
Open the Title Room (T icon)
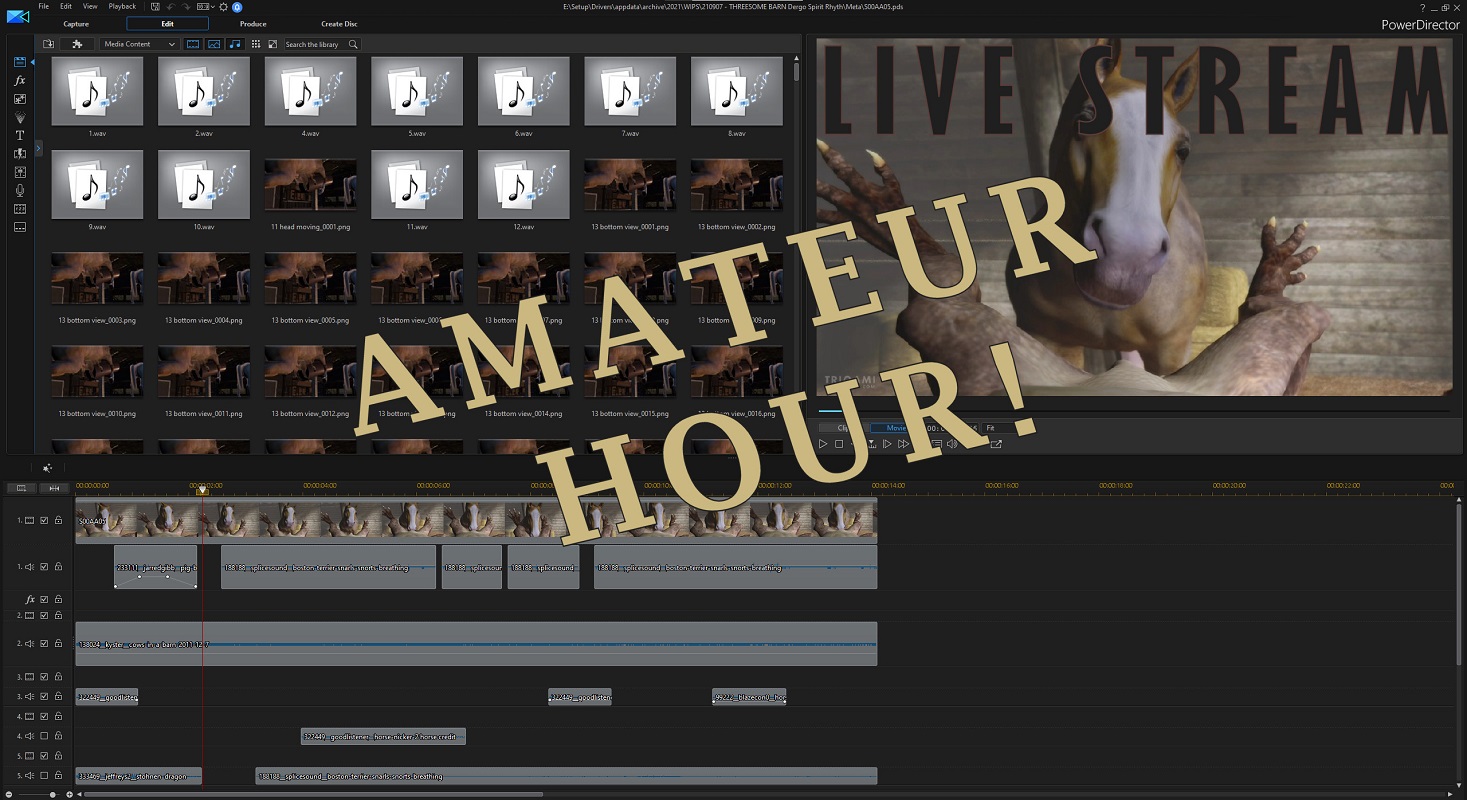[20, 135]
